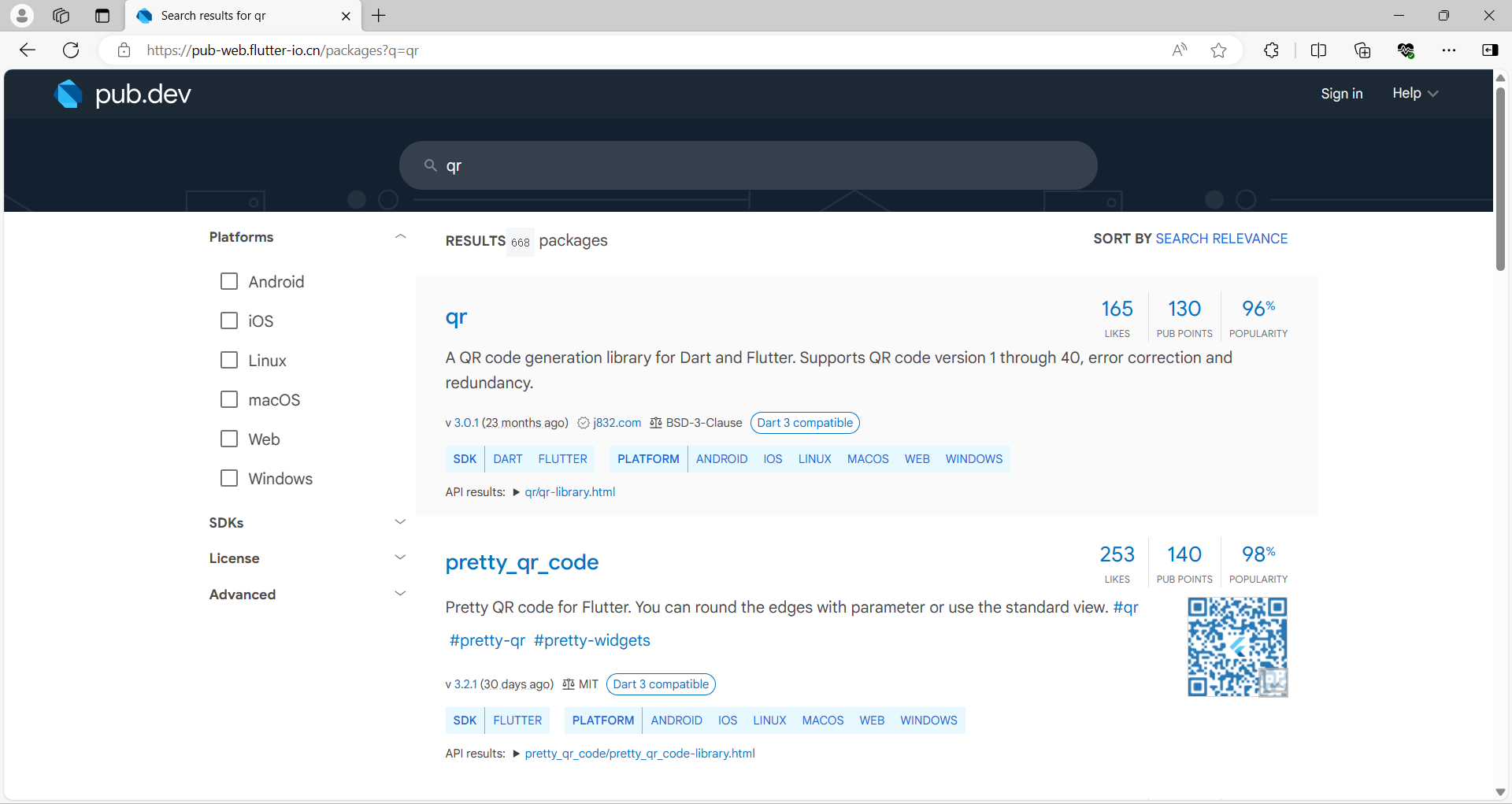
Task: Open the pretty_qr_code package link
Action: (522, 562)
